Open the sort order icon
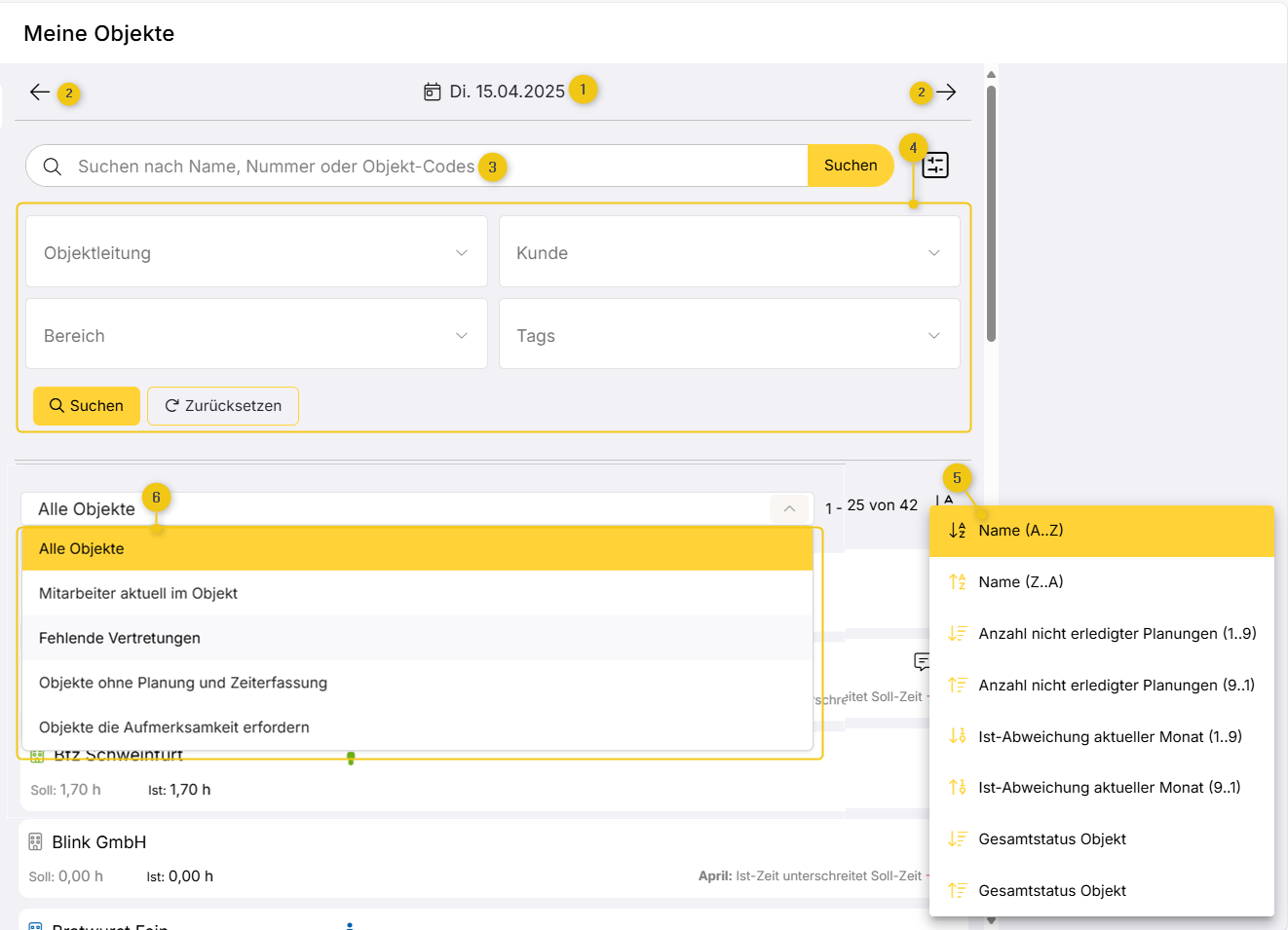This screenshot has height=930, width=1288. tap(944, 502)
